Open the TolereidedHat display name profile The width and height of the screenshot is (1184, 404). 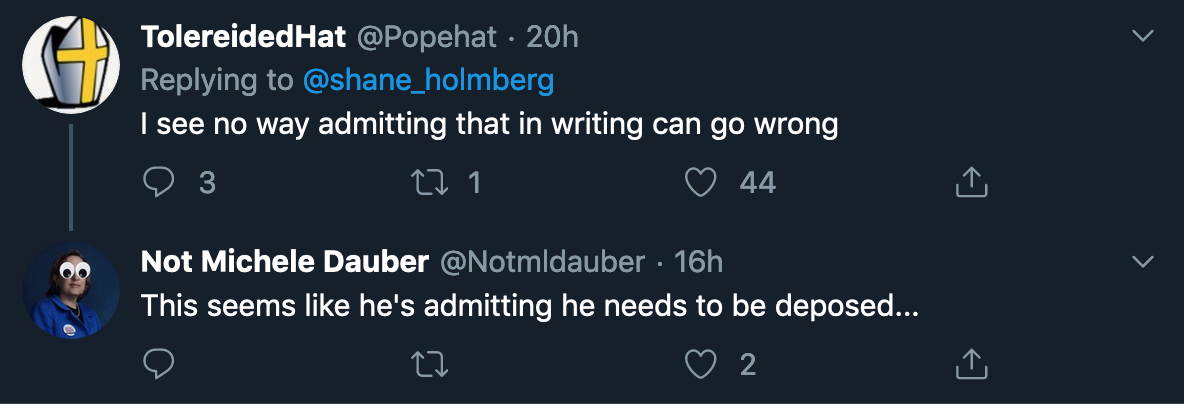pos(242,36)
